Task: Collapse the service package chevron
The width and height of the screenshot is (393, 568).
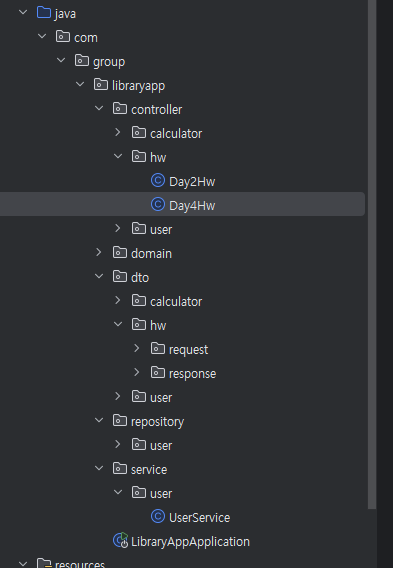Action: pos(99,468)
